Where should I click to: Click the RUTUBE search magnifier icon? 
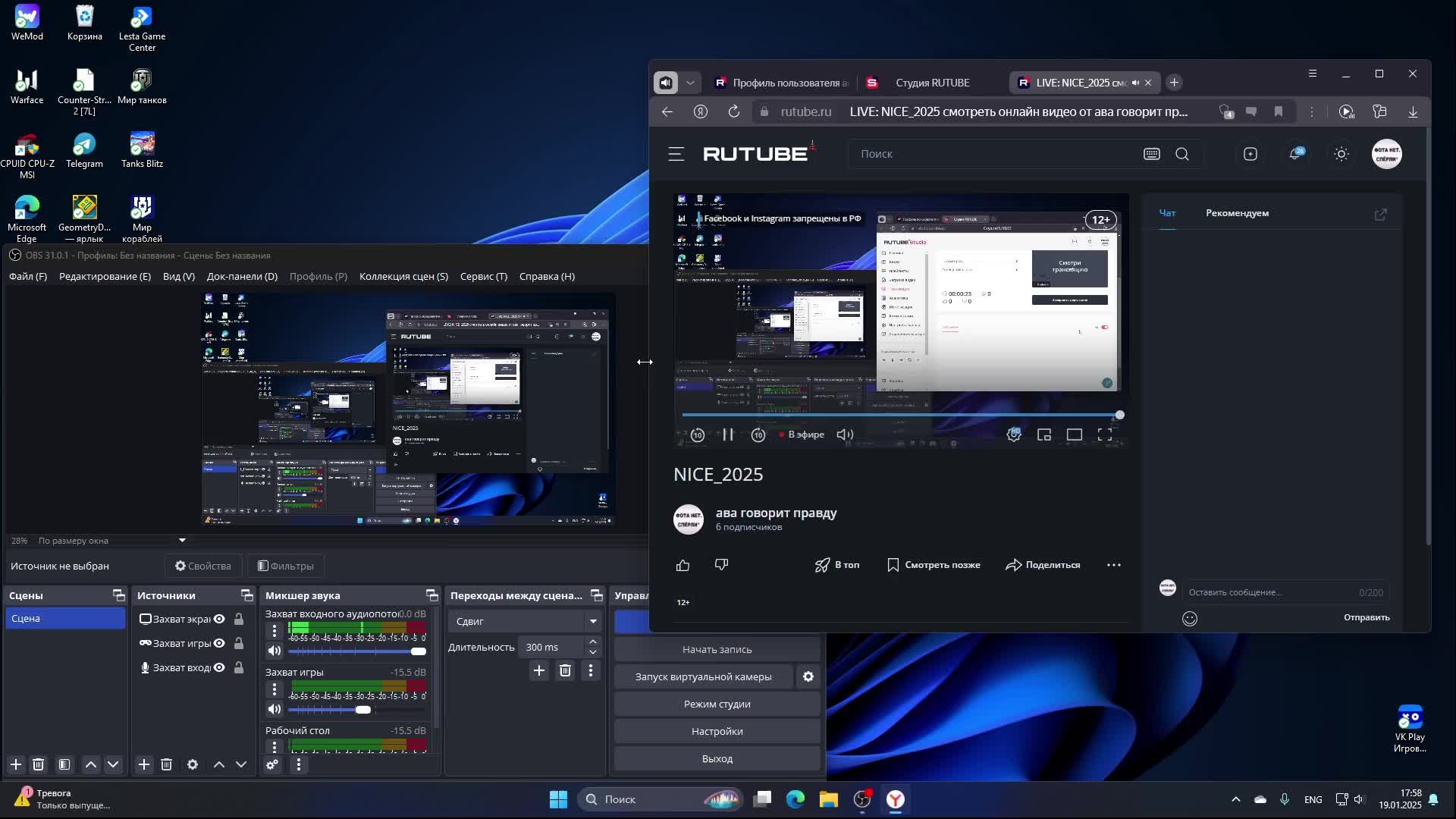tap(1182, 154)
